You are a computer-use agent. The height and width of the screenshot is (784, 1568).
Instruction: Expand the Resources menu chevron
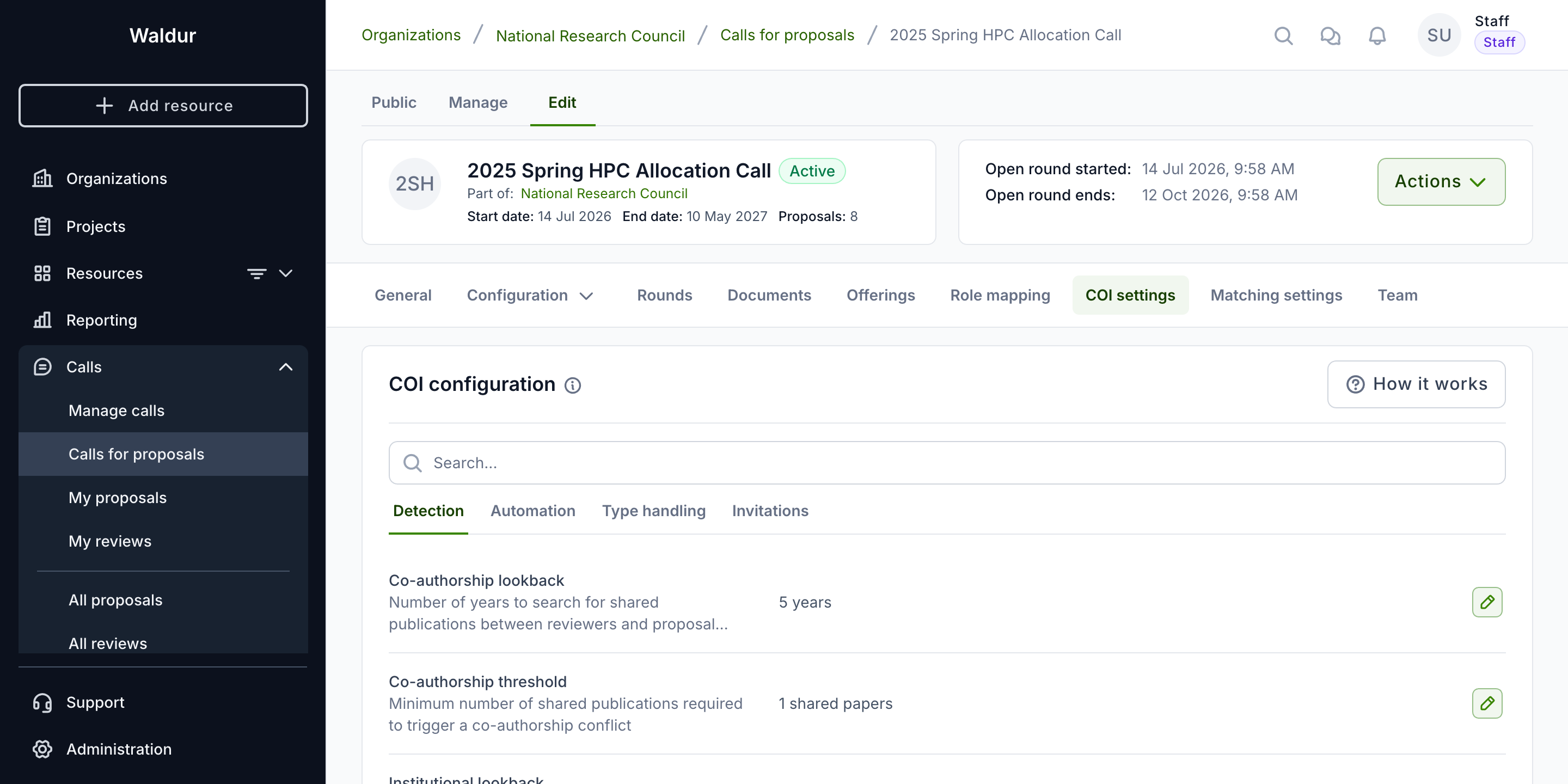point(285,273)
